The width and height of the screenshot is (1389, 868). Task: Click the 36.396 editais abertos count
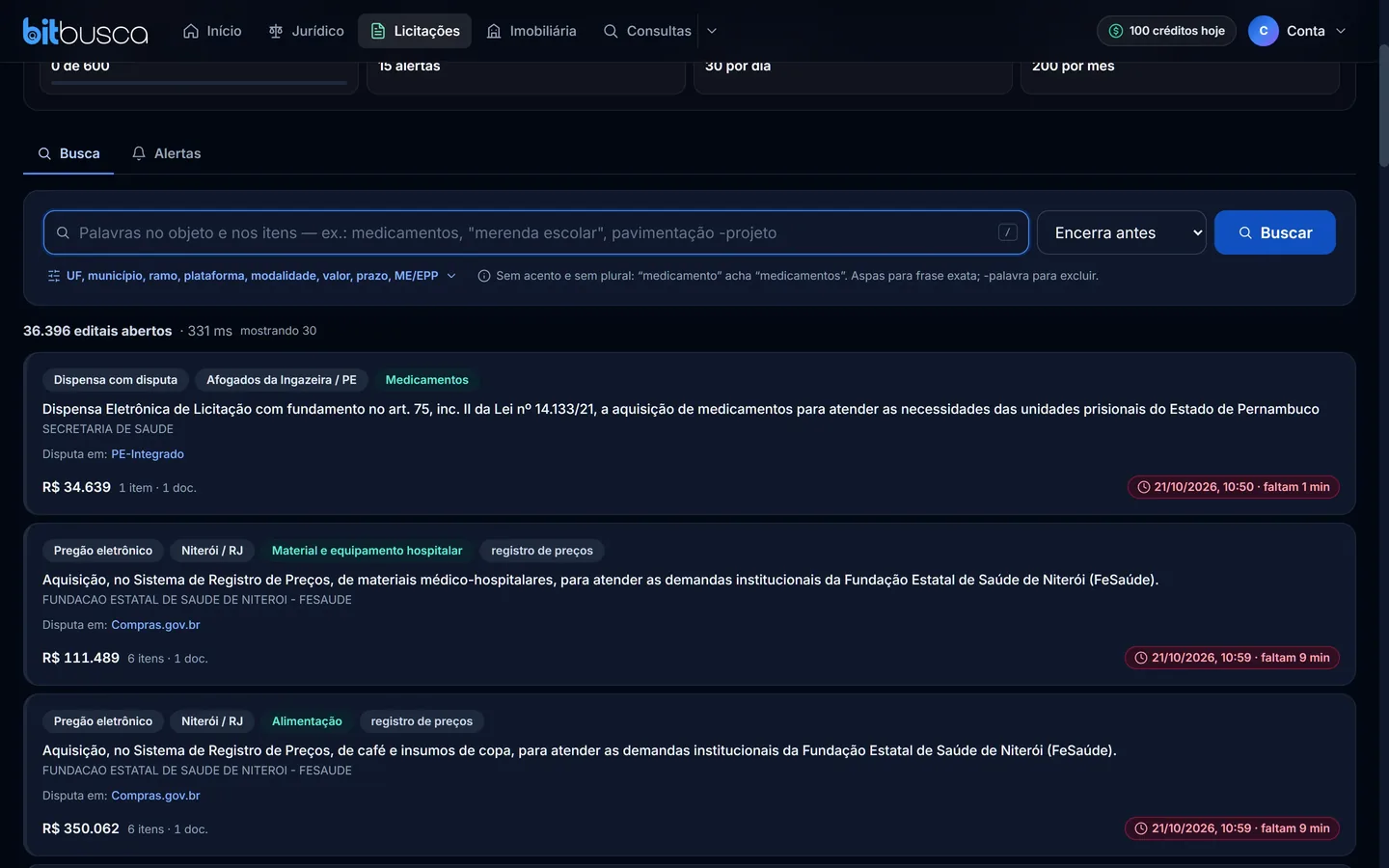coord(97,331)
